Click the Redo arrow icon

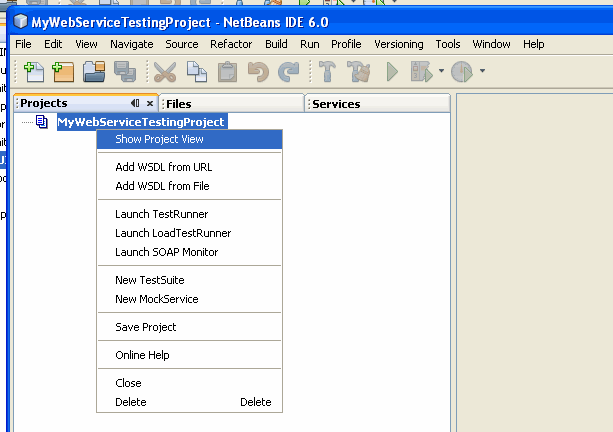[289, 72]
